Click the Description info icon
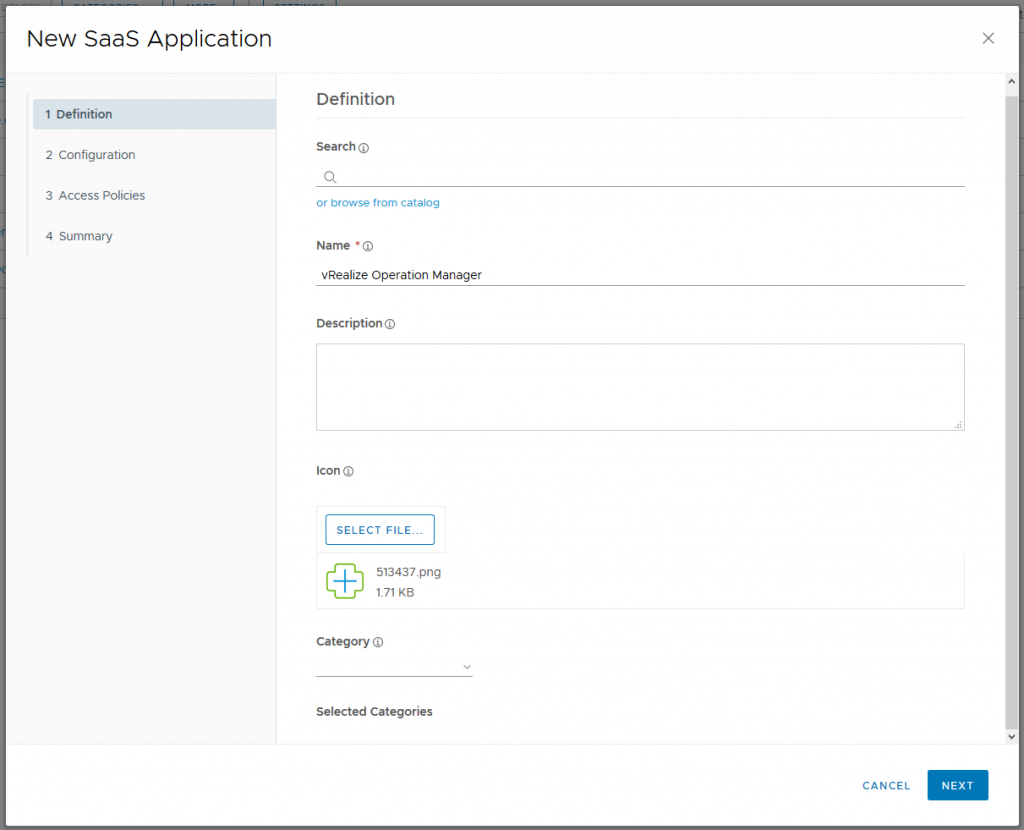Image resolution: width=1024 pixels, height=830 pixels. tap(390, 324)
